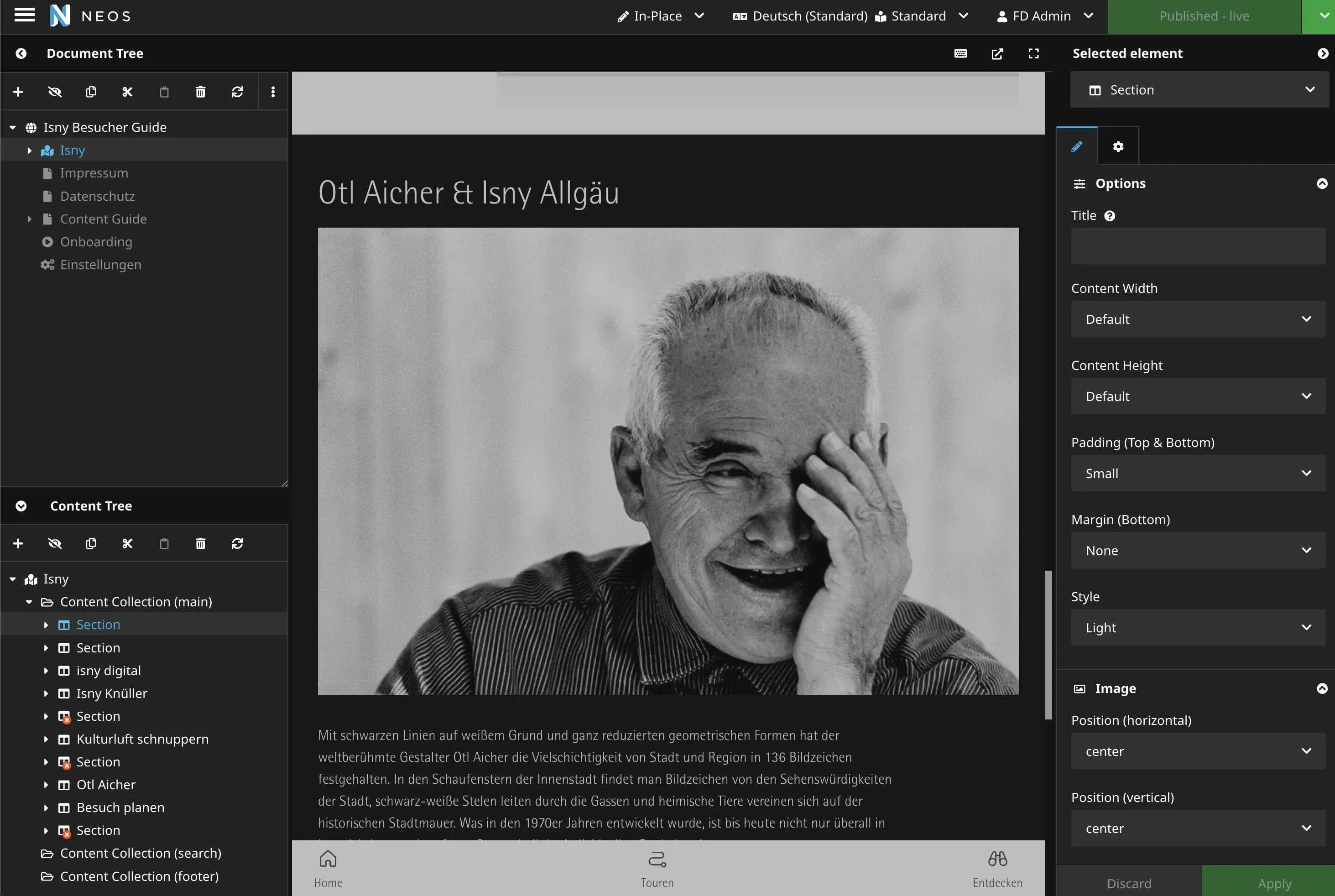
Task: Open publish options dropdown arrow
Action: (x=1319, y=16)
